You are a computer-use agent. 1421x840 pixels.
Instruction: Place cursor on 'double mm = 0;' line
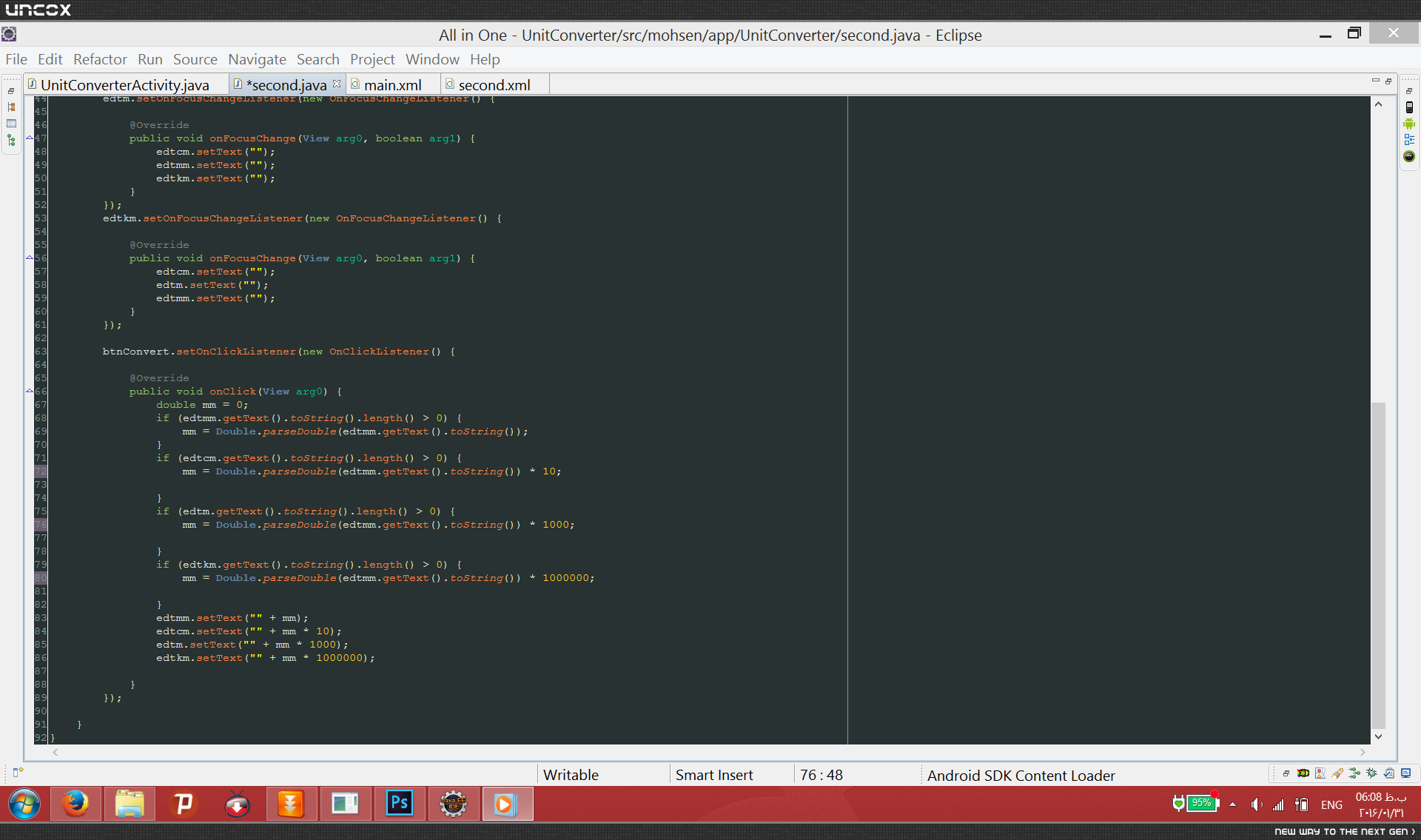tap(202, 405)
